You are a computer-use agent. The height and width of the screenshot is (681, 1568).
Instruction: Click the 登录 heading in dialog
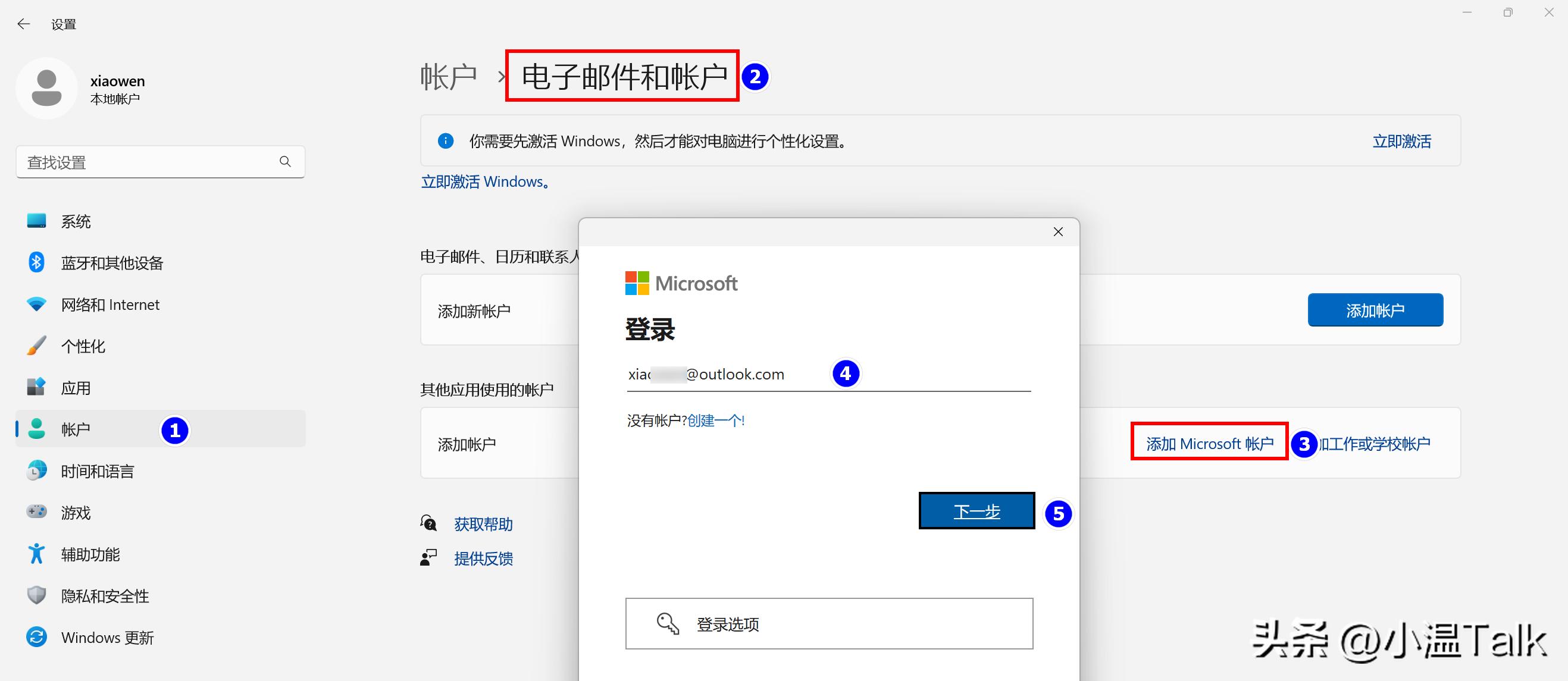pyautogui.click(x=650, y=329)
